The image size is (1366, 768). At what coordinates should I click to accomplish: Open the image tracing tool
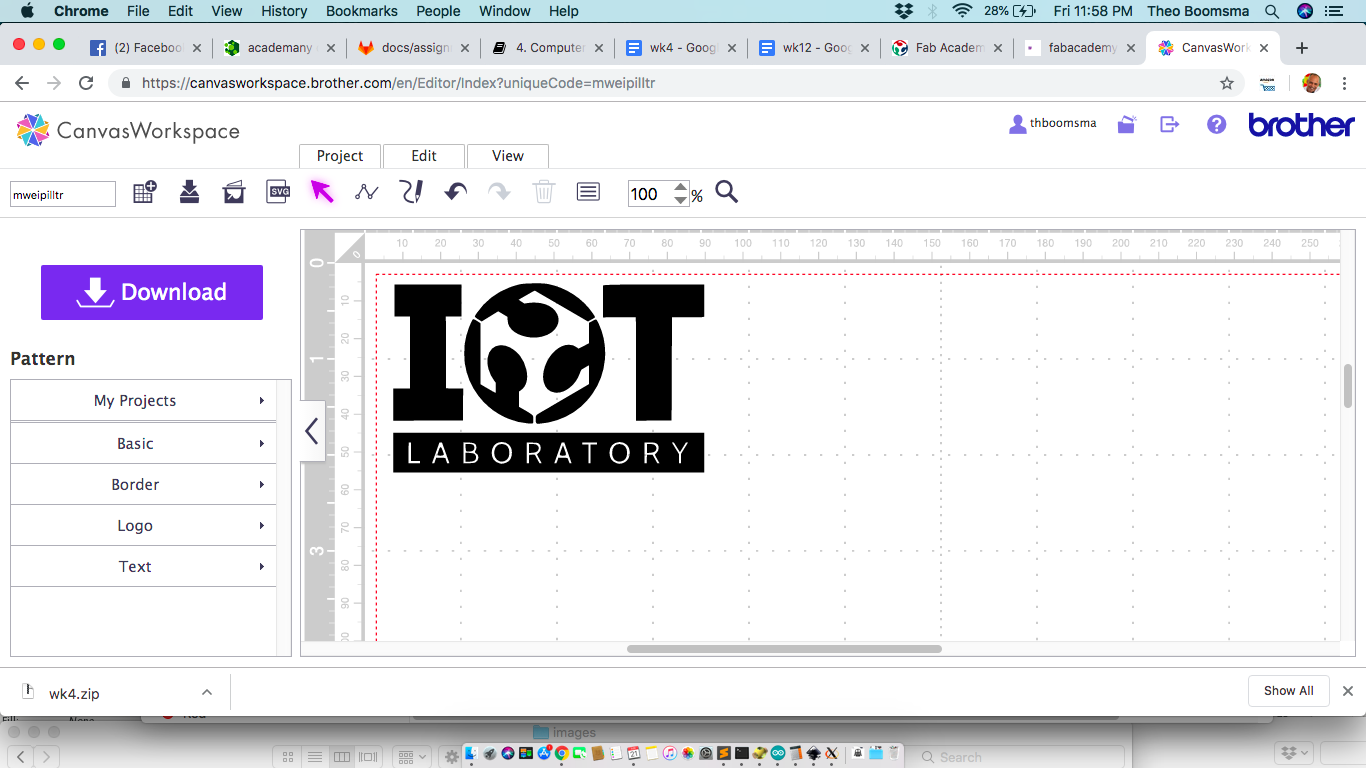click(x=234, y=192)
